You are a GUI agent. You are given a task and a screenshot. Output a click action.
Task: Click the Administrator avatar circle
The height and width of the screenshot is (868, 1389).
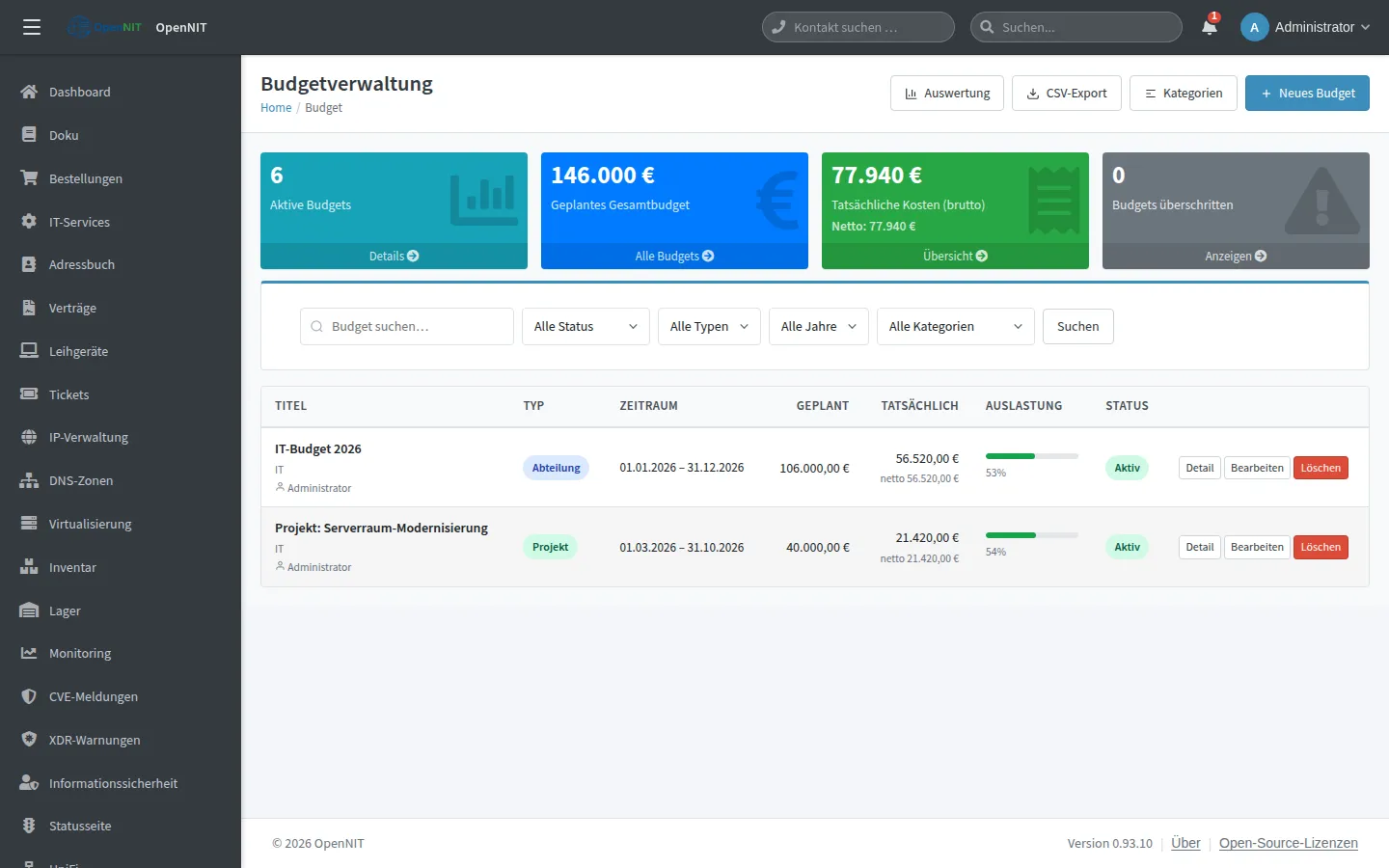tap(1254, 27)
